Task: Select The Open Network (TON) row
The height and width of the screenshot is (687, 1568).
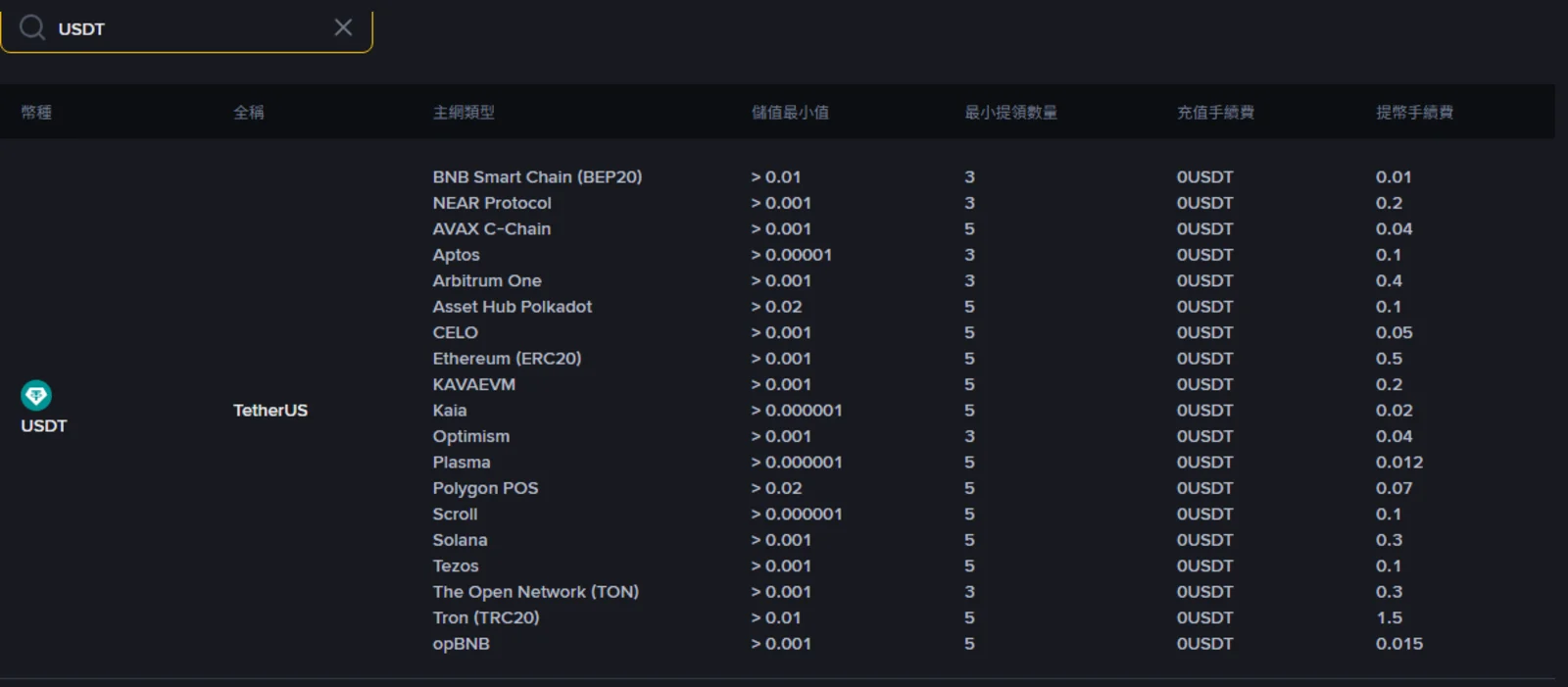Action: tap(536, 592)
